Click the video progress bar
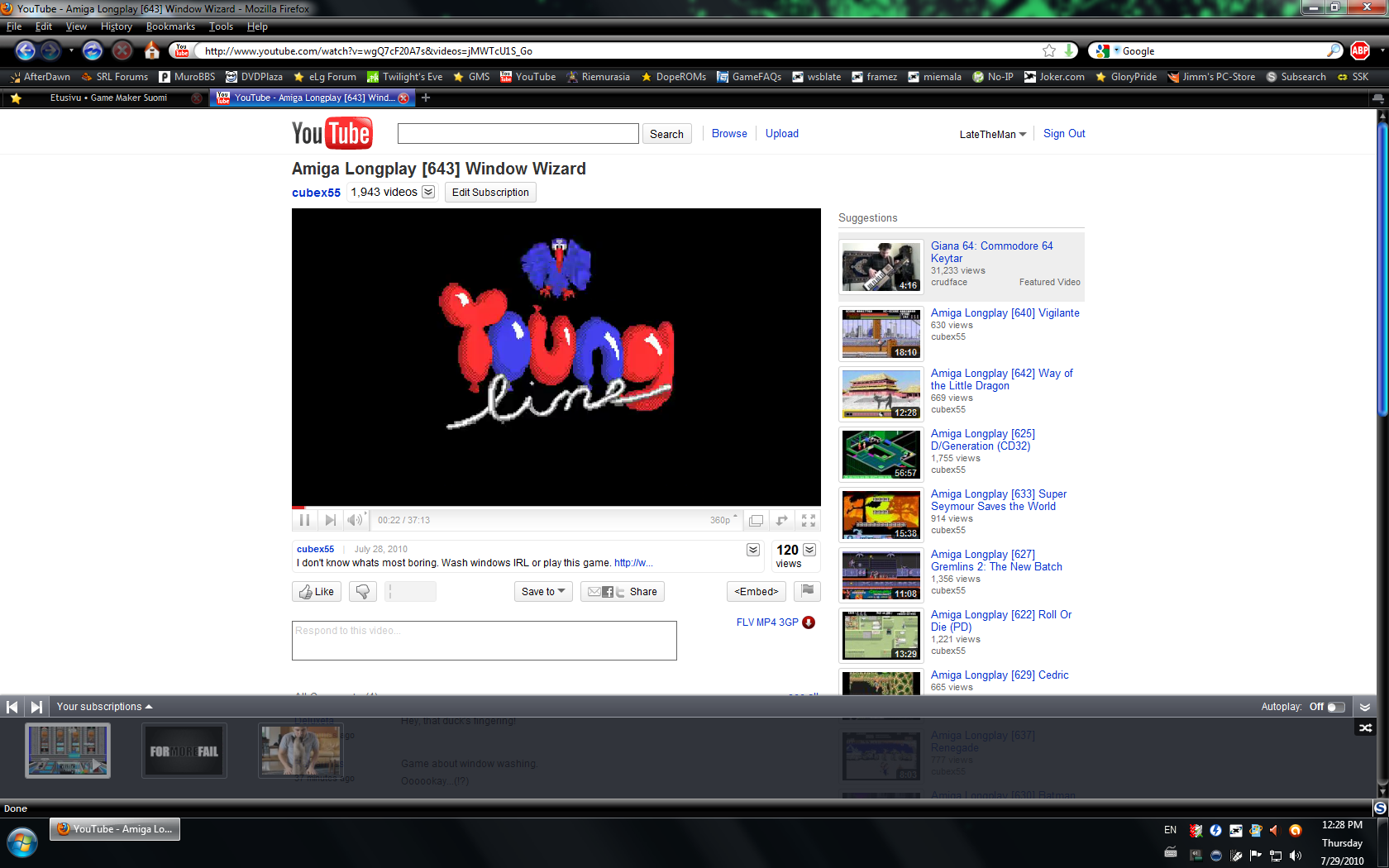The width and height of the screenshot is (1389, 868). pos(556,507)
